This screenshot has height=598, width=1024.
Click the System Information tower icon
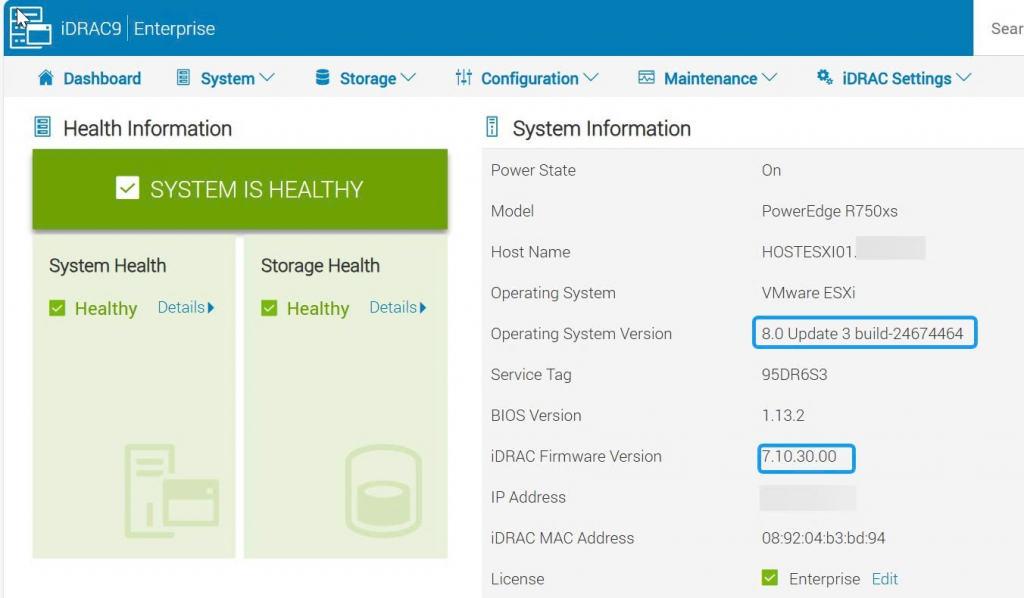point(492,127)
